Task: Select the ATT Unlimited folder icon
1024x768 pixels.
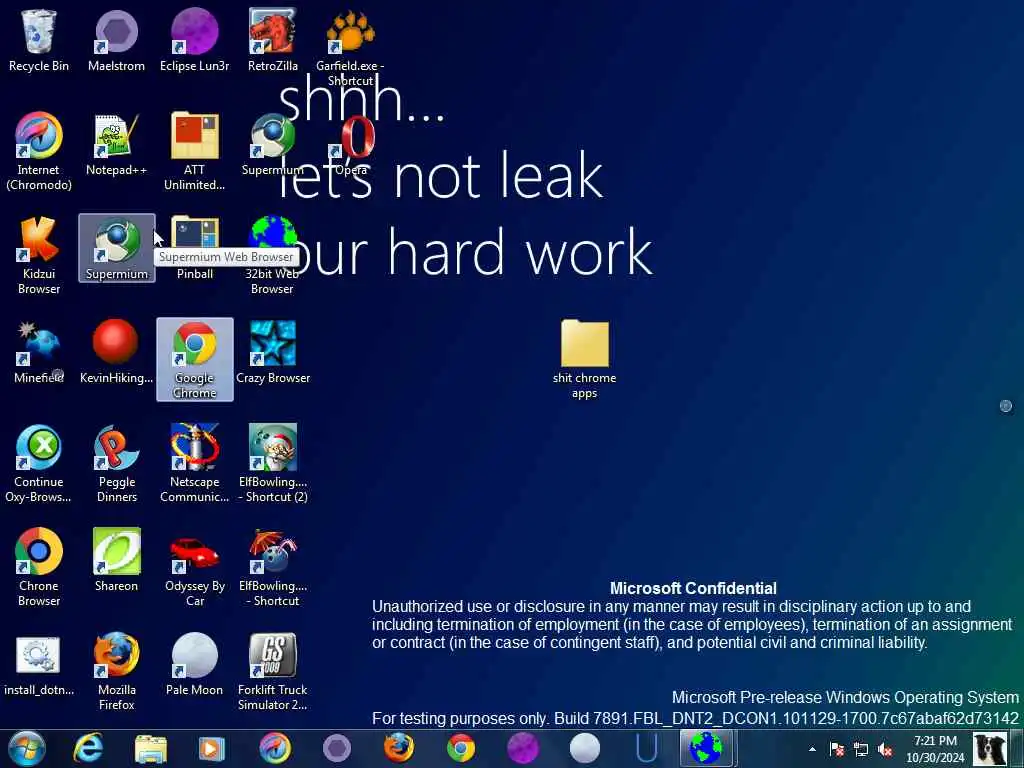Action: tap(195, 152)
